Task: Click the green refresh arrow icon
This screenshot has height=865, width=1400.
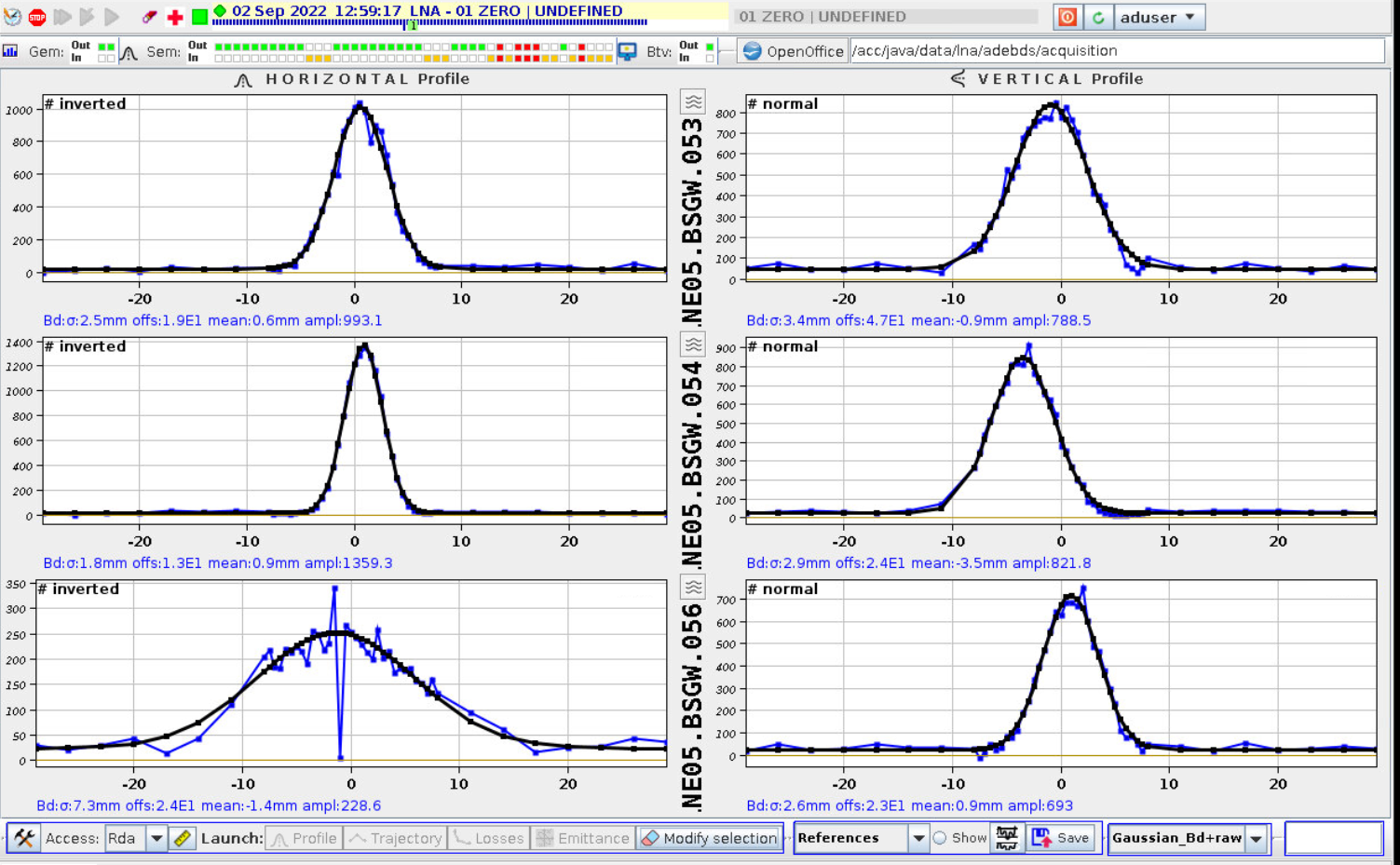Action: coord(1098,17)
